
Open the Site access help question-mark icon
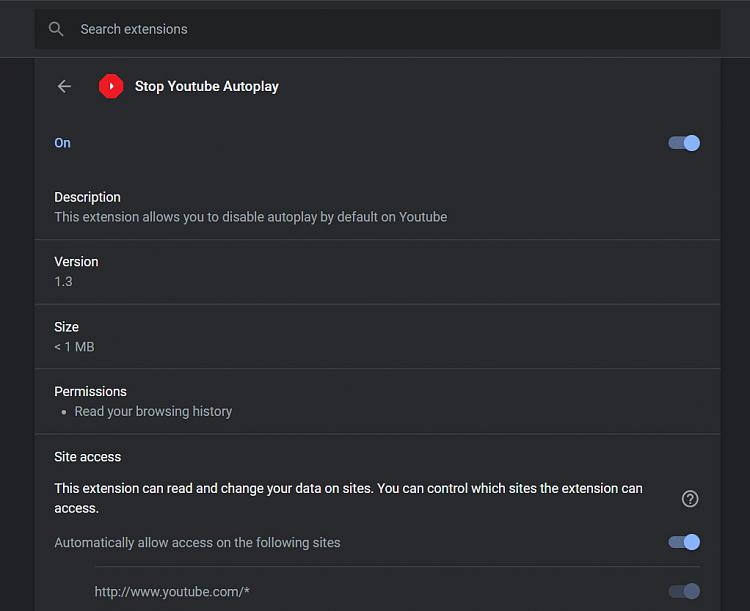click(690, 499)
